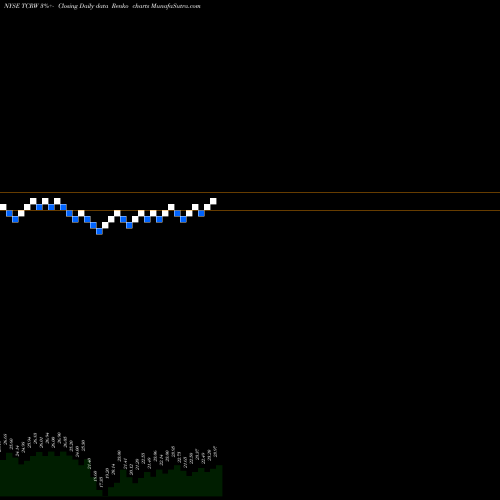Click the NYSE TCBW chart title text

pyautogui.click(x=102, y=6)
